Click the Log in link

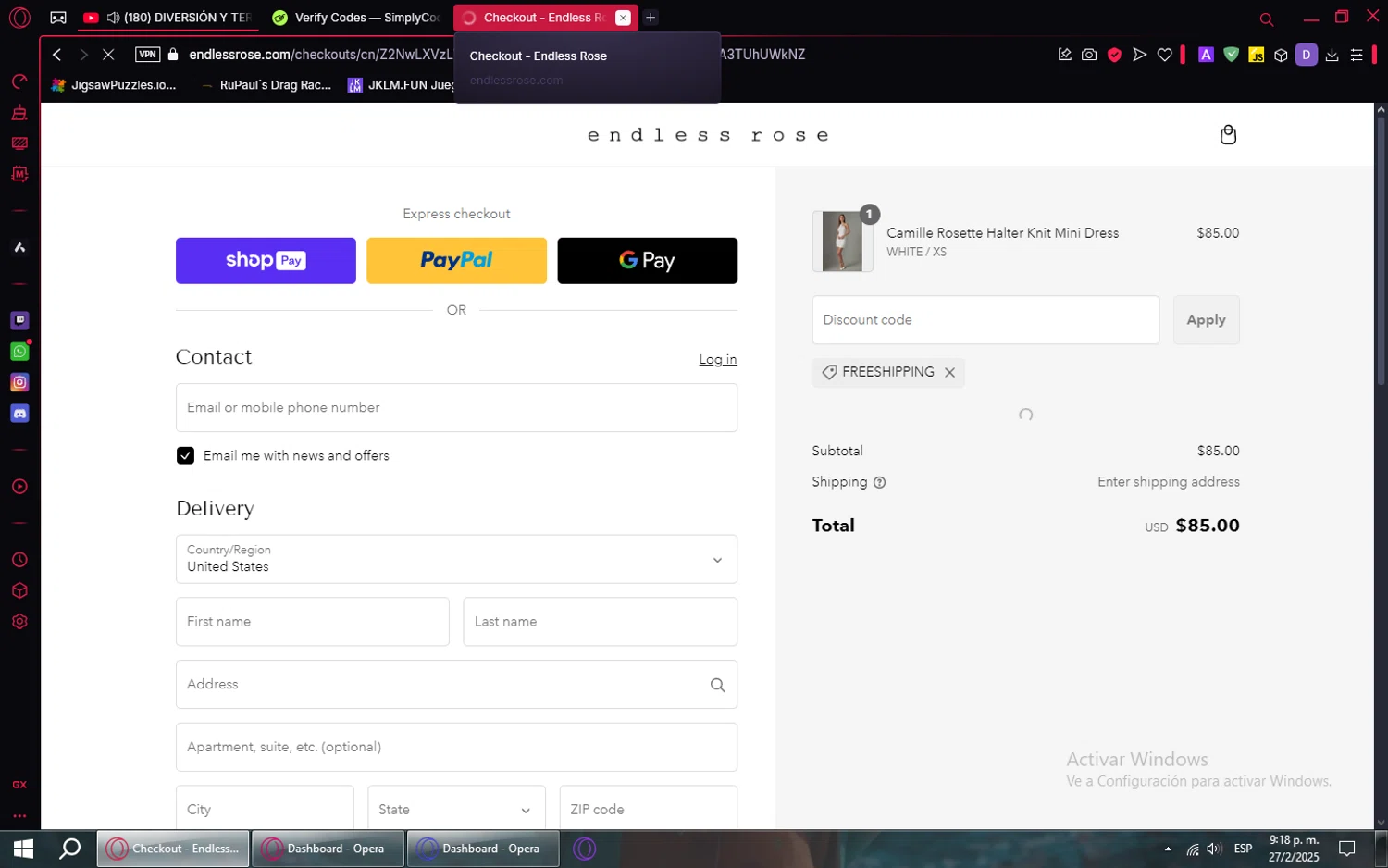coord(718,359)
